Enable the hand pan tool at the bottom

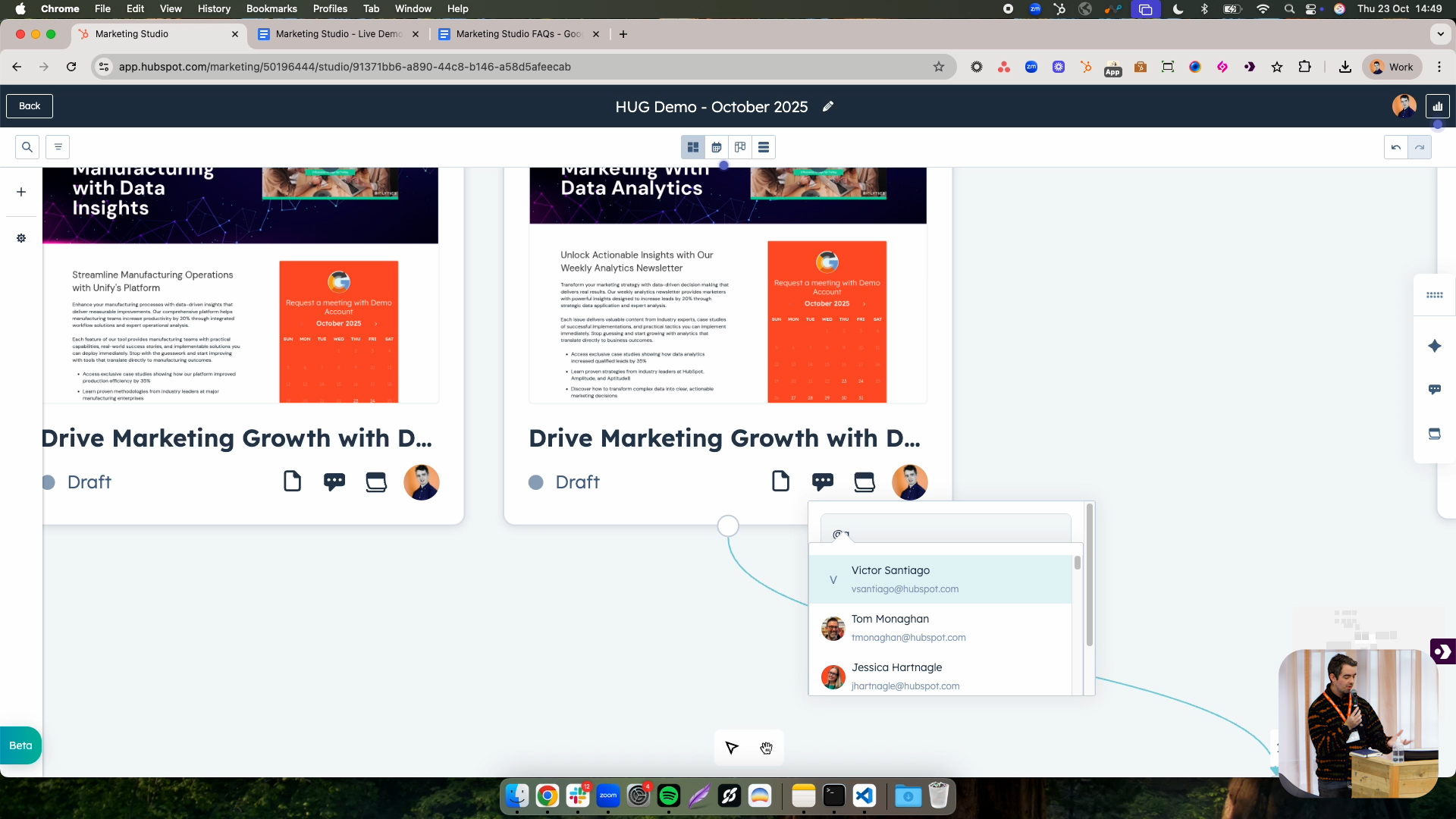[767, 748]
